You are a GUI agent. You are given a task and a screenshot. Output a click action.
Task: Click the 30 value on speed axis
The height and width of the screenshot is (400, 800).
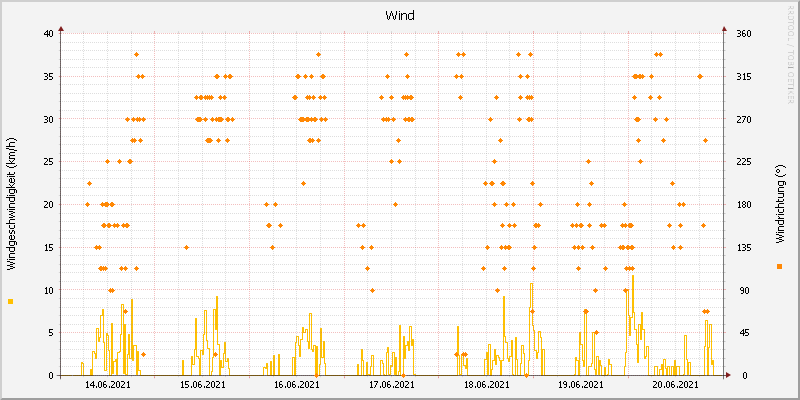pyautogui.click(x=48, y=119)
